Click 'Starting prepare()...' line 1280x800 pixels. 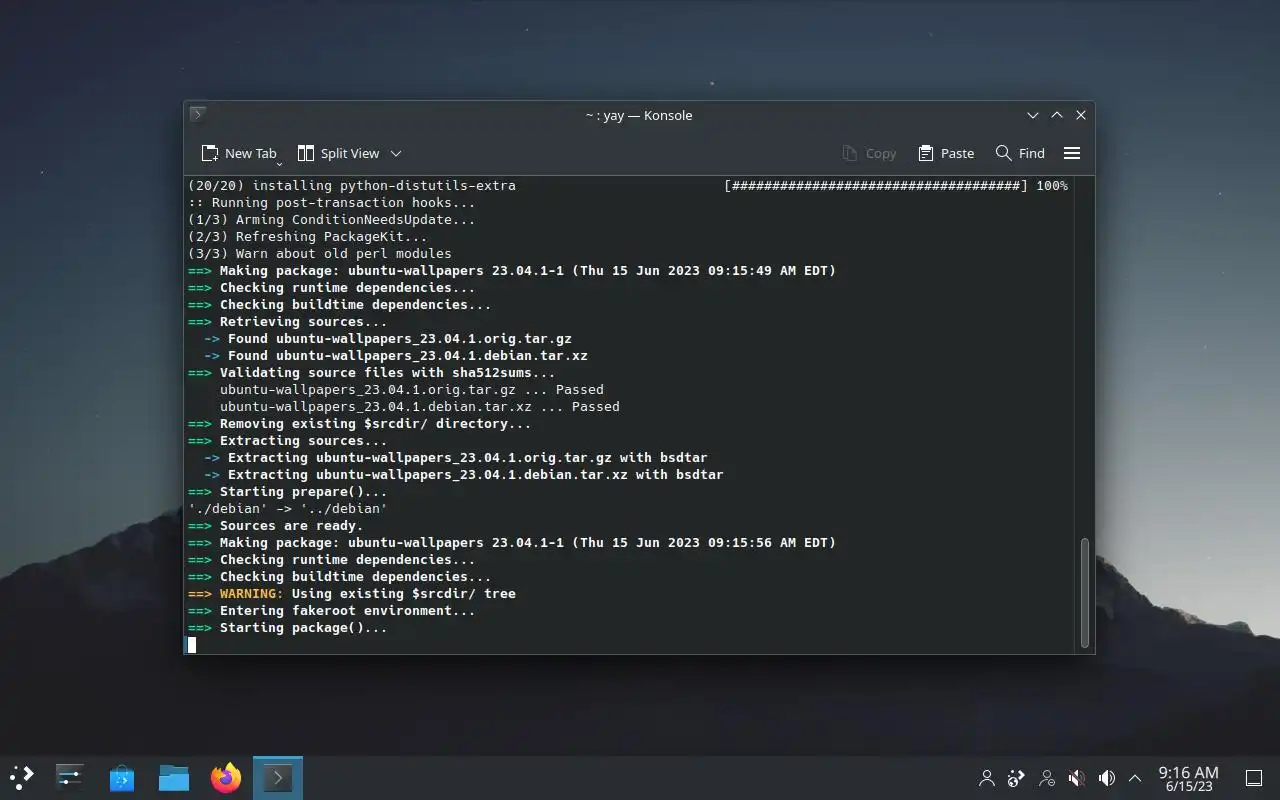pyautogui.click(x=288, y=491)
